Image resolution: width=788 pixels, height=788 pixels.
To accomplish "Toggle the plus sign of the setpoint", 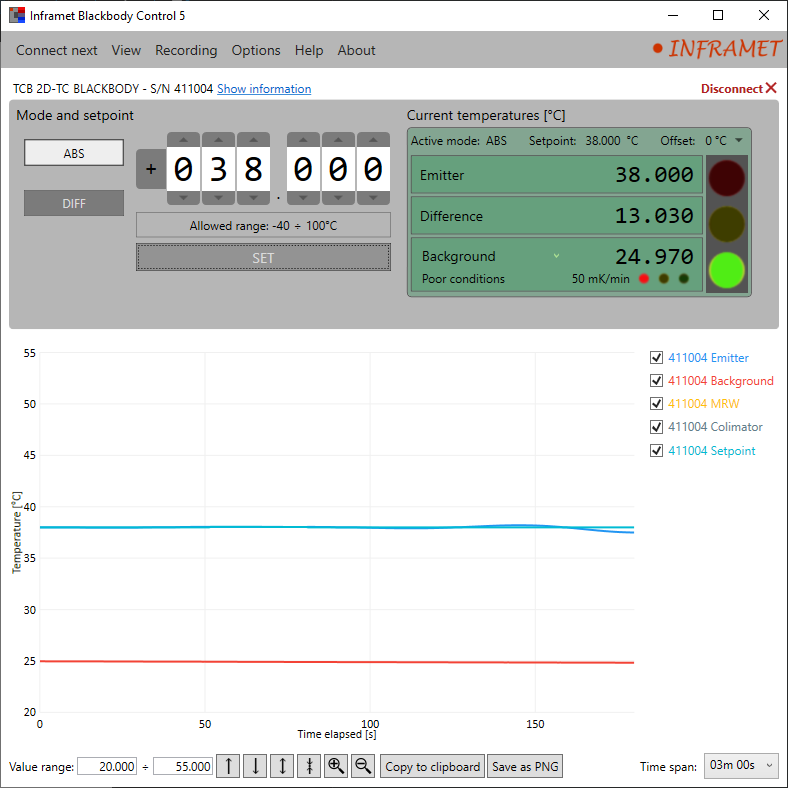I will (151, 169).
